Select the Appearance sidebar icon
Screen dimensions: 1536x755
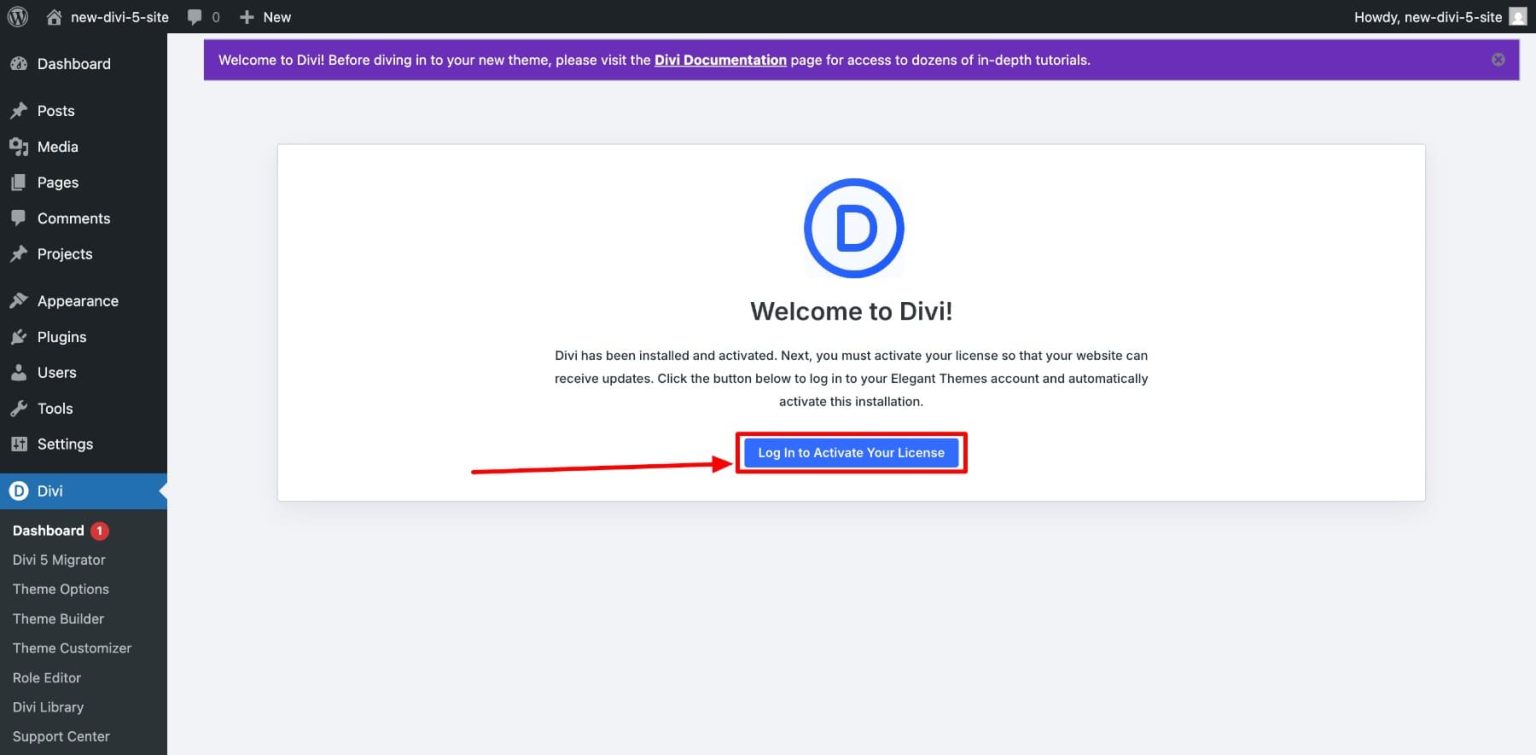coord(19,300)
